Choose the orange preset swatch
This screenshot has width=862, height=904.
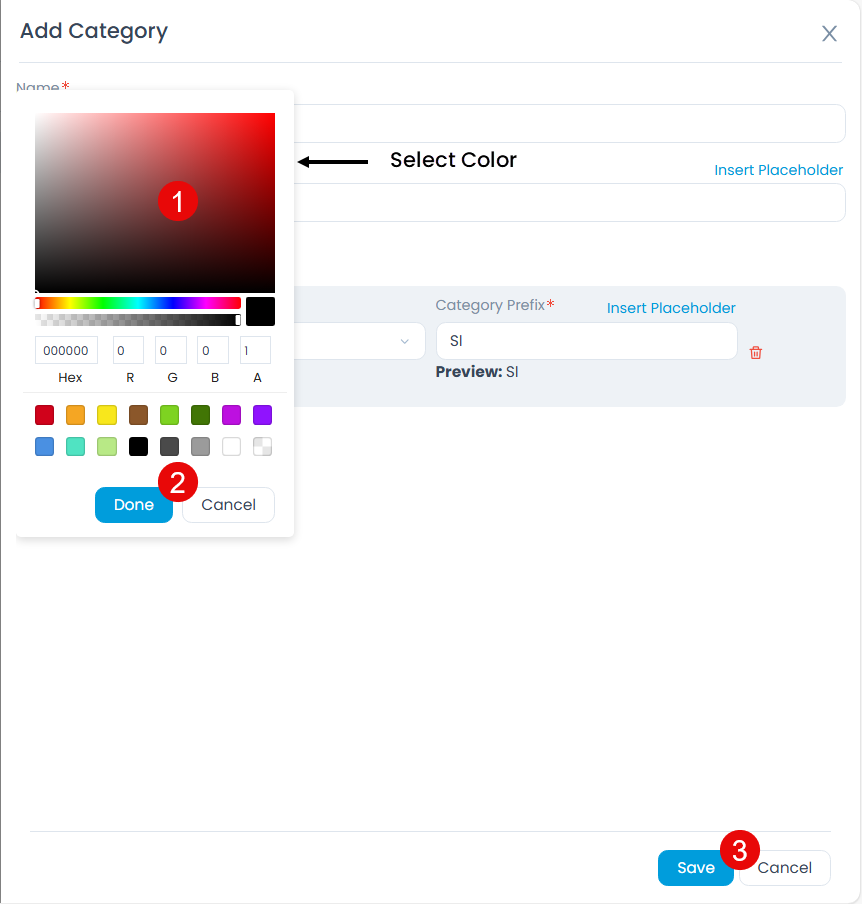point(75,415)
